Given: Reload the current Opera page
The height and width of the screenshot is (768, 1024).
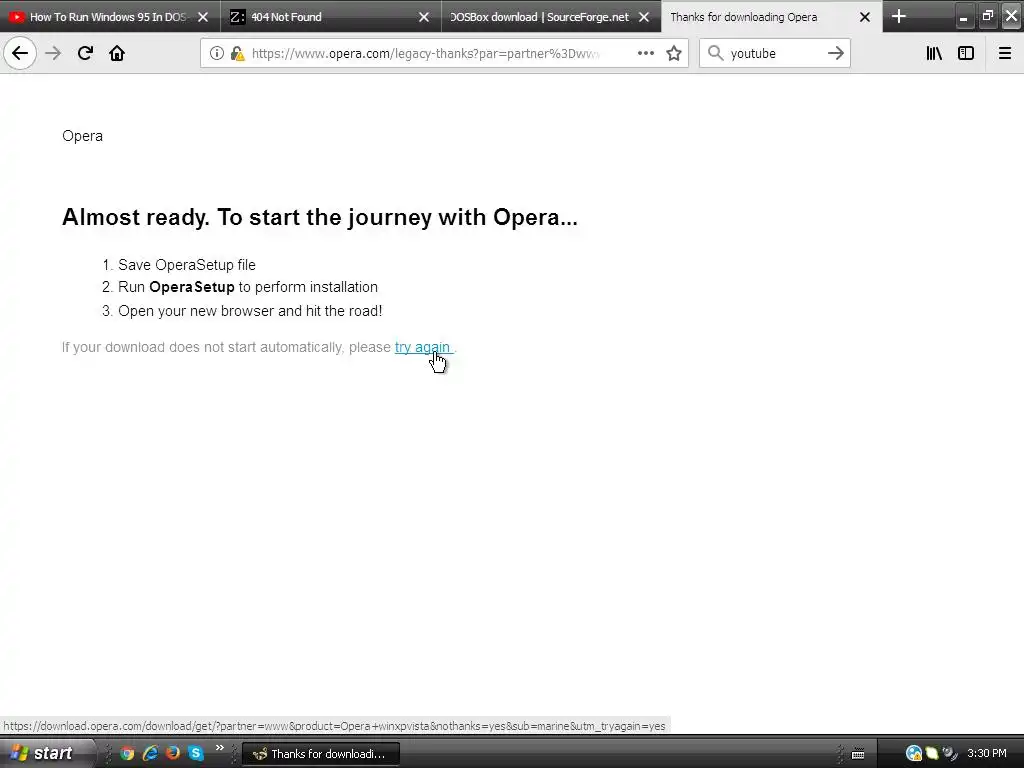Looking at the screenshot, I should [x=85, y=53].
